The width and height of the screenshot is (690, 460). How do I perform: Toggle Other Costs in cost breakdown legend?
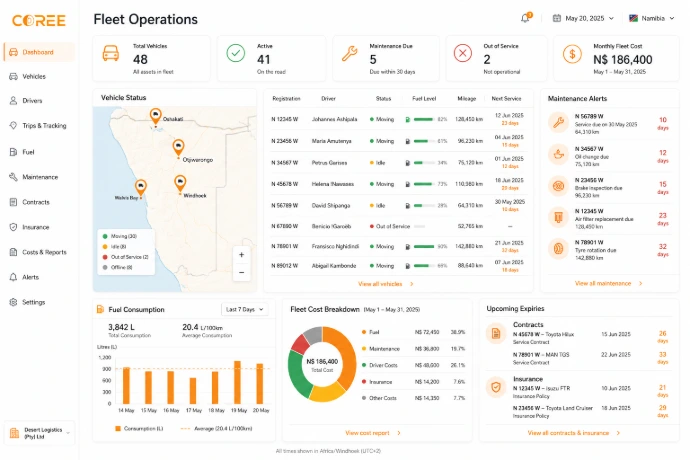tap(379, 398)
